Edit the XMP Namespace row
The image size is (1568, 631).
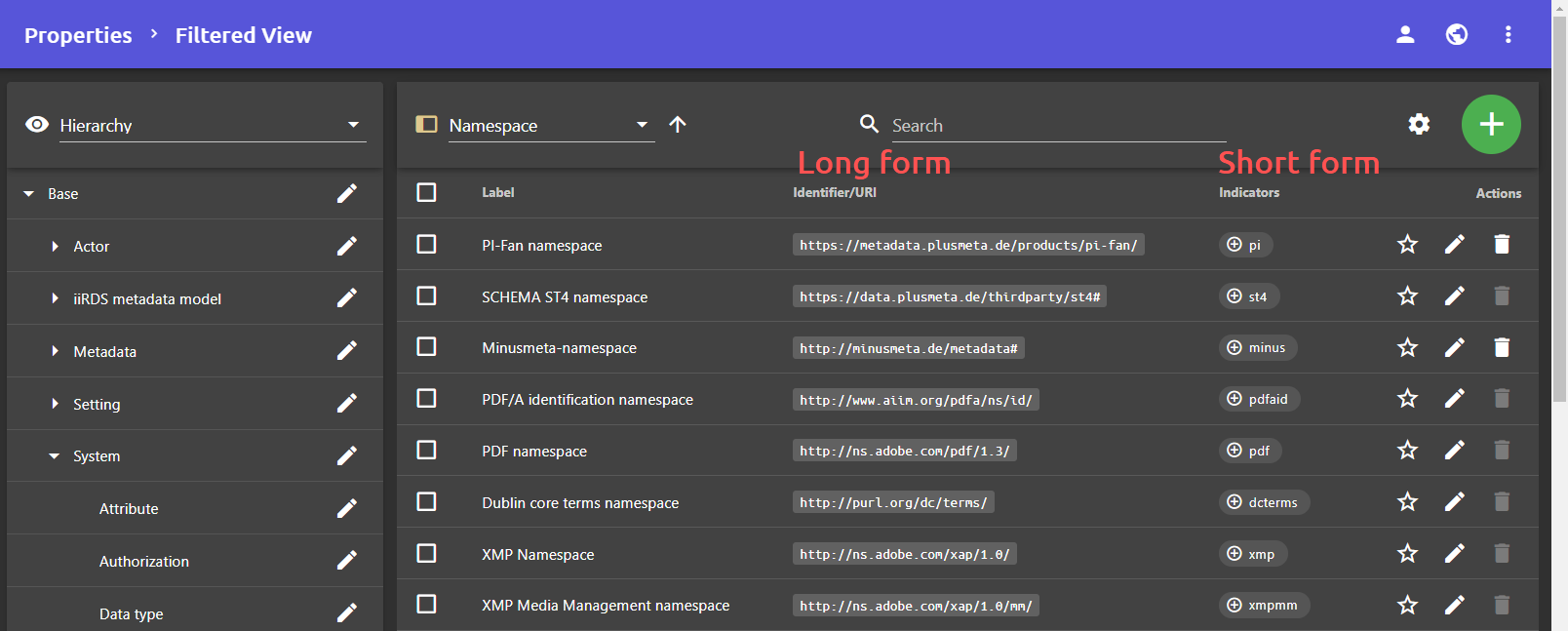click(1454, 553)
